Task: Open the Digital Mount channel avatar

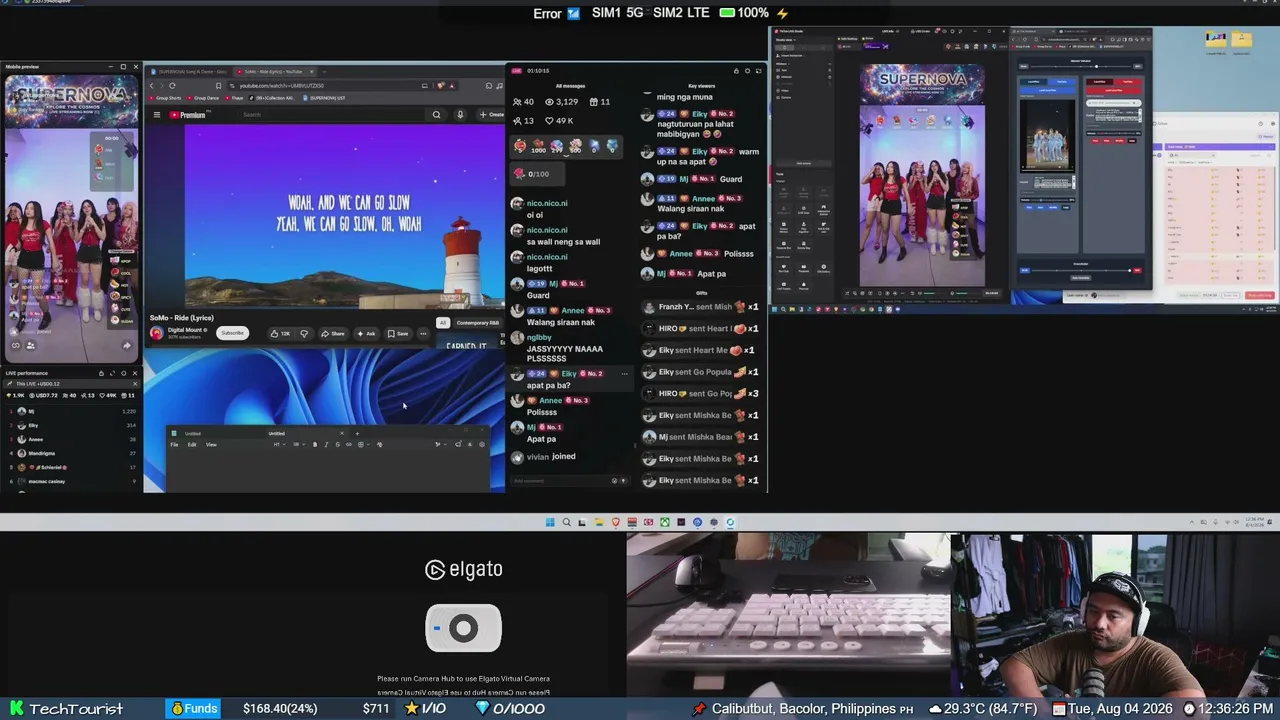Action: point(157,333)
